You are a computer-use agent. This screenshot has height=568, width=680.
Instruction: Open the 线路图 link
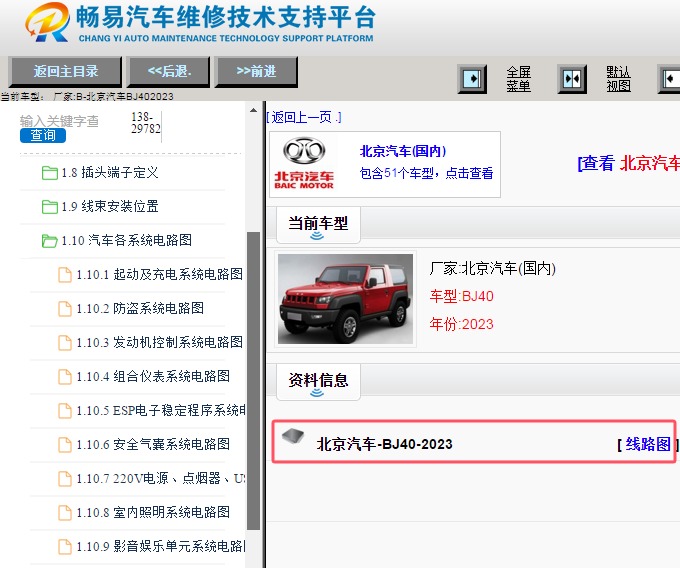tap(648, 444)
